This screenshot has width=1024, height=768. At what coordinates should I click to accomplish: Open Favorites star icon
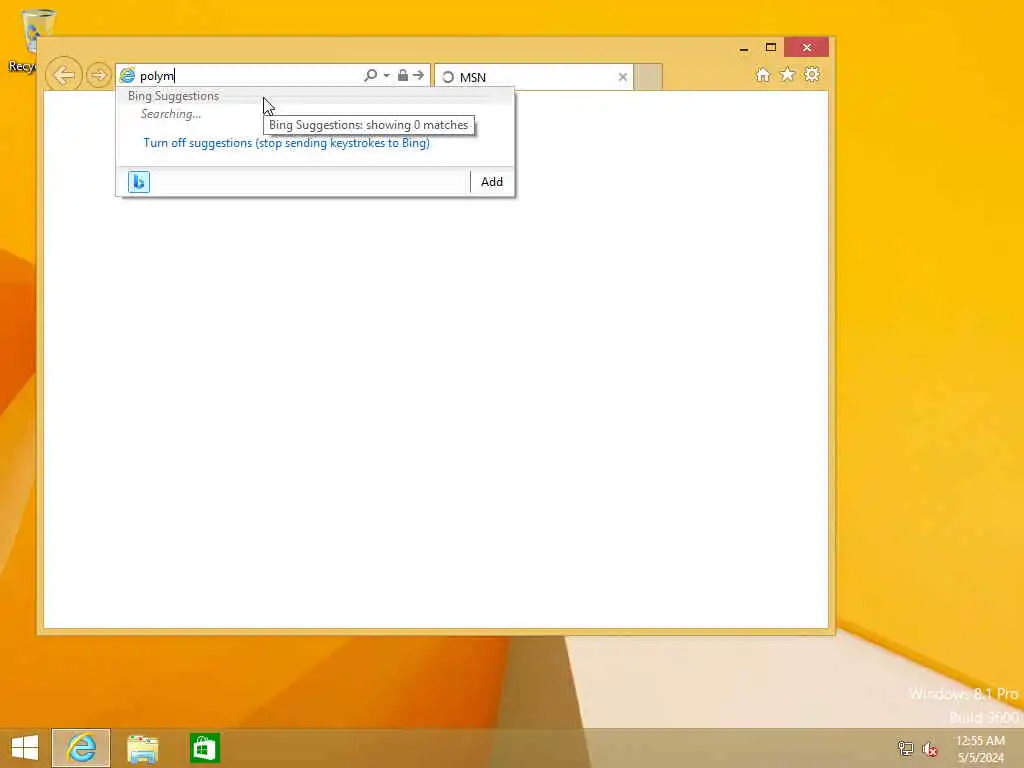coord(788,74)
